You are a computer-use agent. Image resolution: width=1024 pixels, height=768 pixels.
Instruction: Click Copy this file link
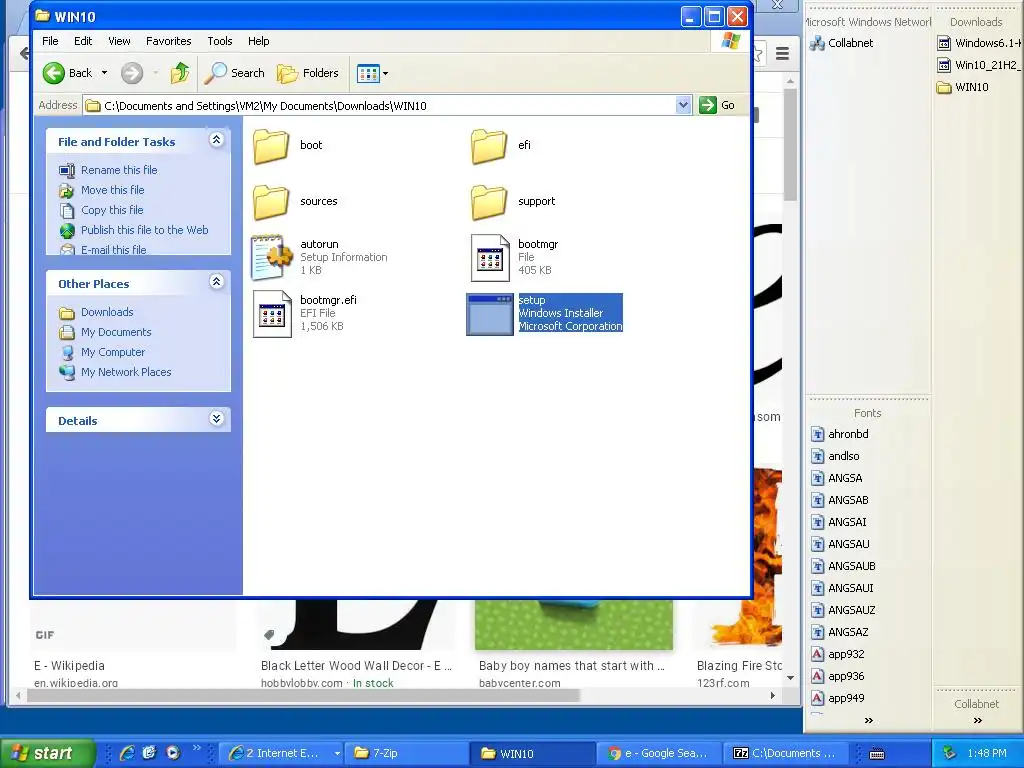[112, 210]
